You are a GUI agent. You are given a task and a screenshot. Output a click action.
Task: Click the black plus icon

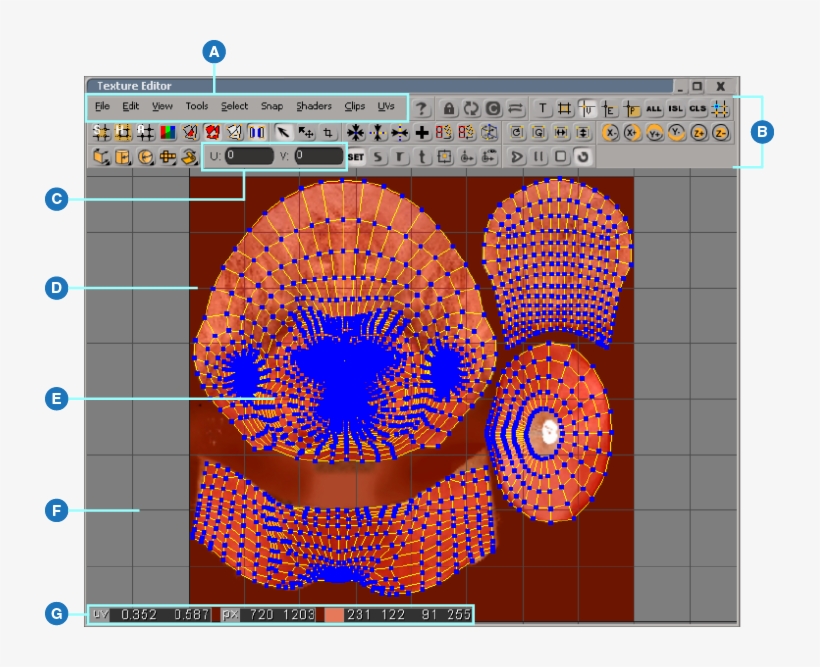point(422,132)
